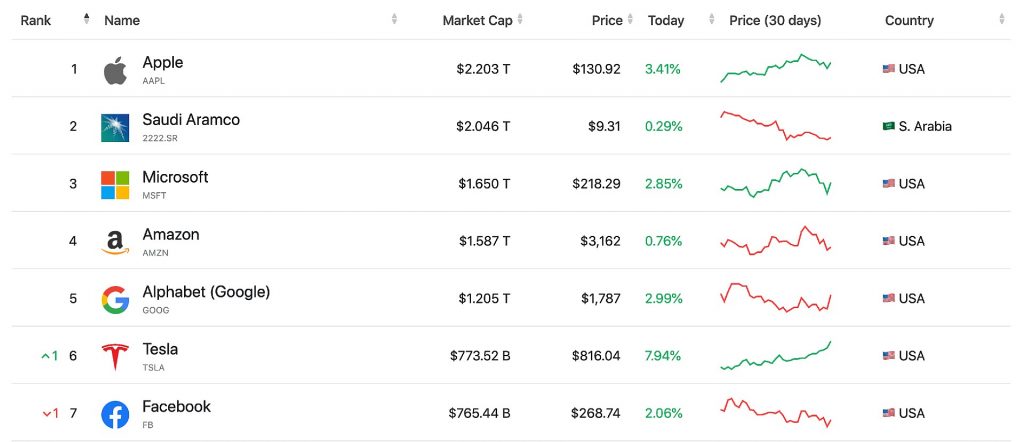Sort by Price column sort arrows
The image size is (1024, 442).
[630, 20]
